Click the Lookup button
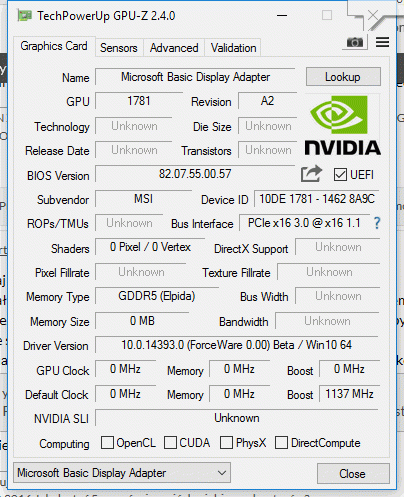 click(343, 77)
